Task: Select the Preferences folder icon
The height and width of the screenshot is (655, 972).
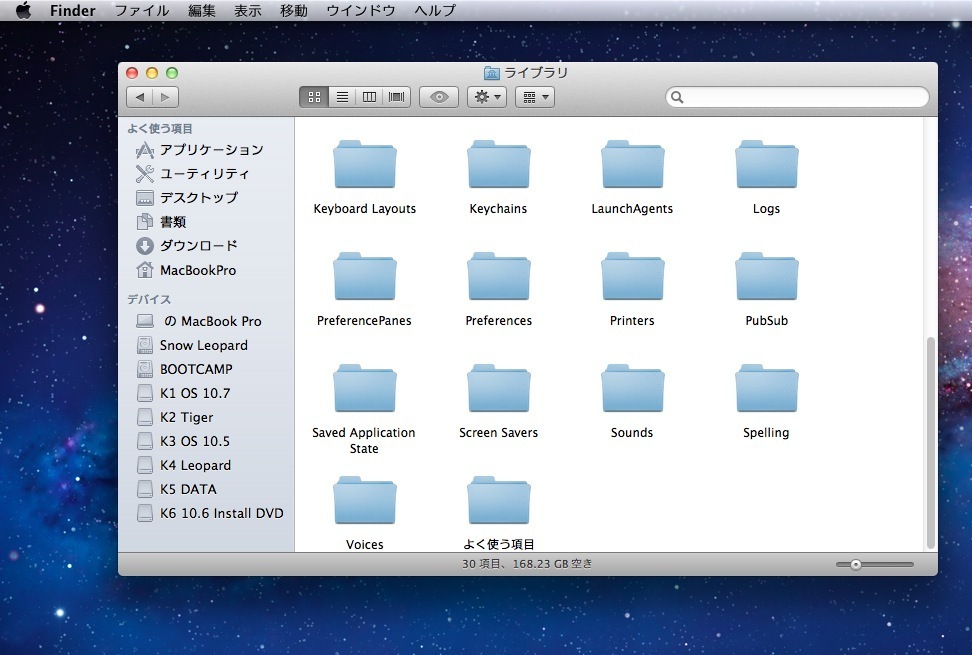Action: [498, 278]
